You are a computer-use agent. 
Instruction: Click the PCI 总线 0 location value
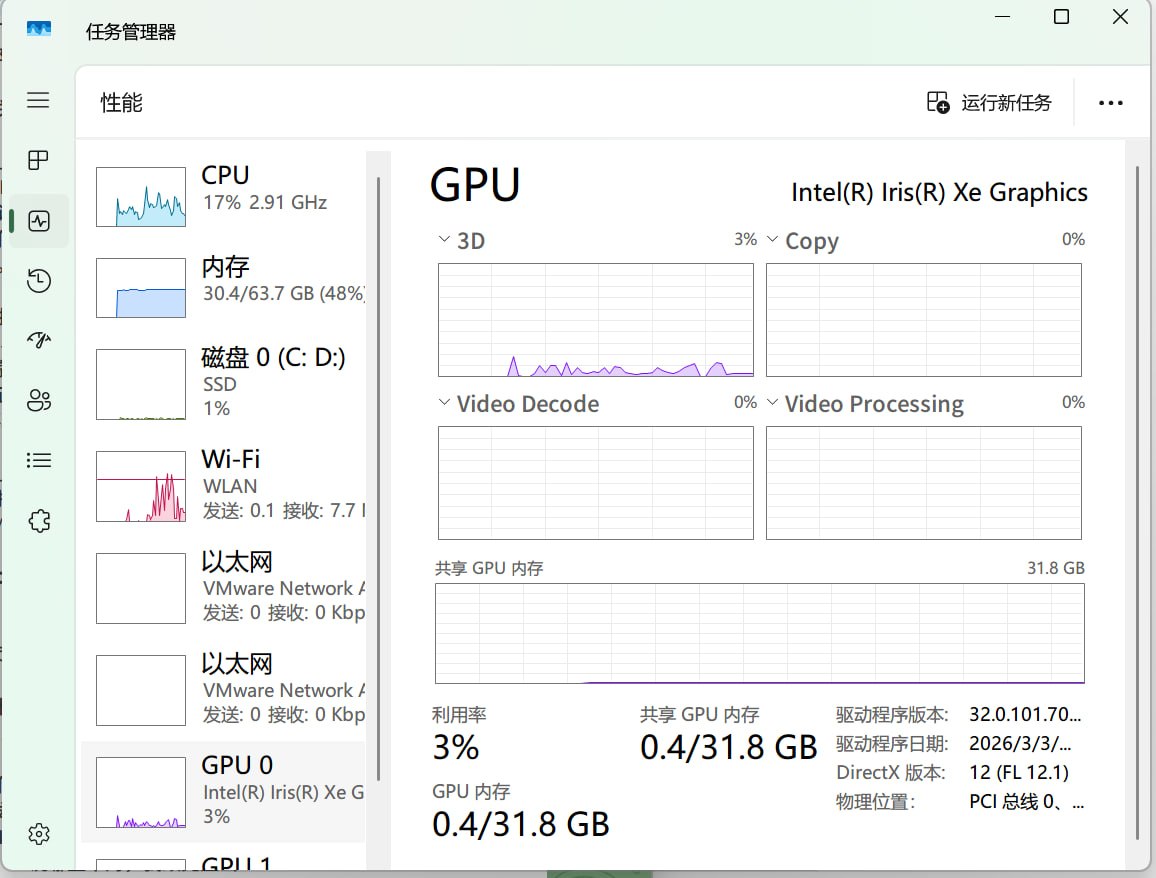tap(1026, 801)
